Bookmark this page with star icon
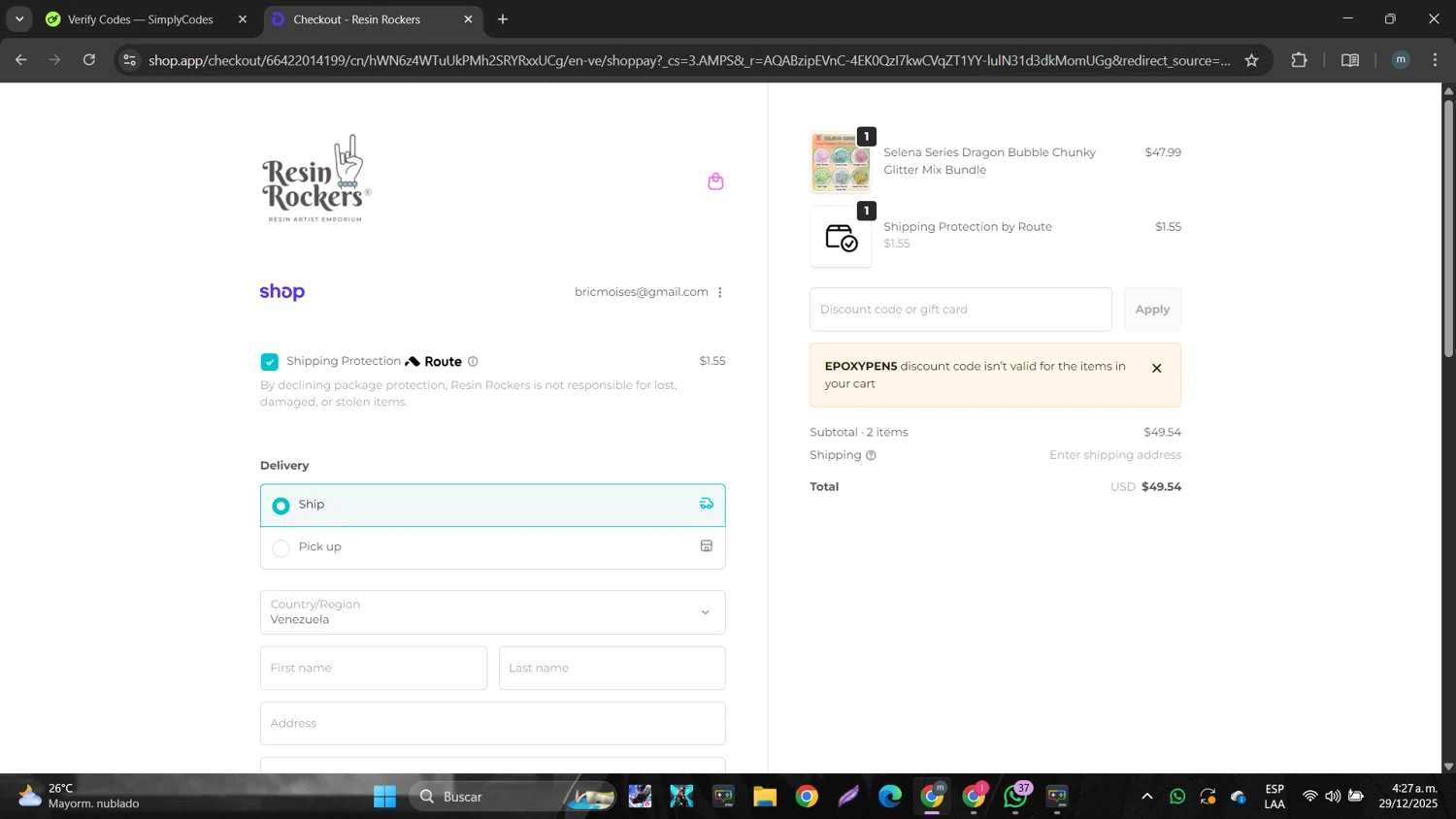 [x=1252, y=60]
